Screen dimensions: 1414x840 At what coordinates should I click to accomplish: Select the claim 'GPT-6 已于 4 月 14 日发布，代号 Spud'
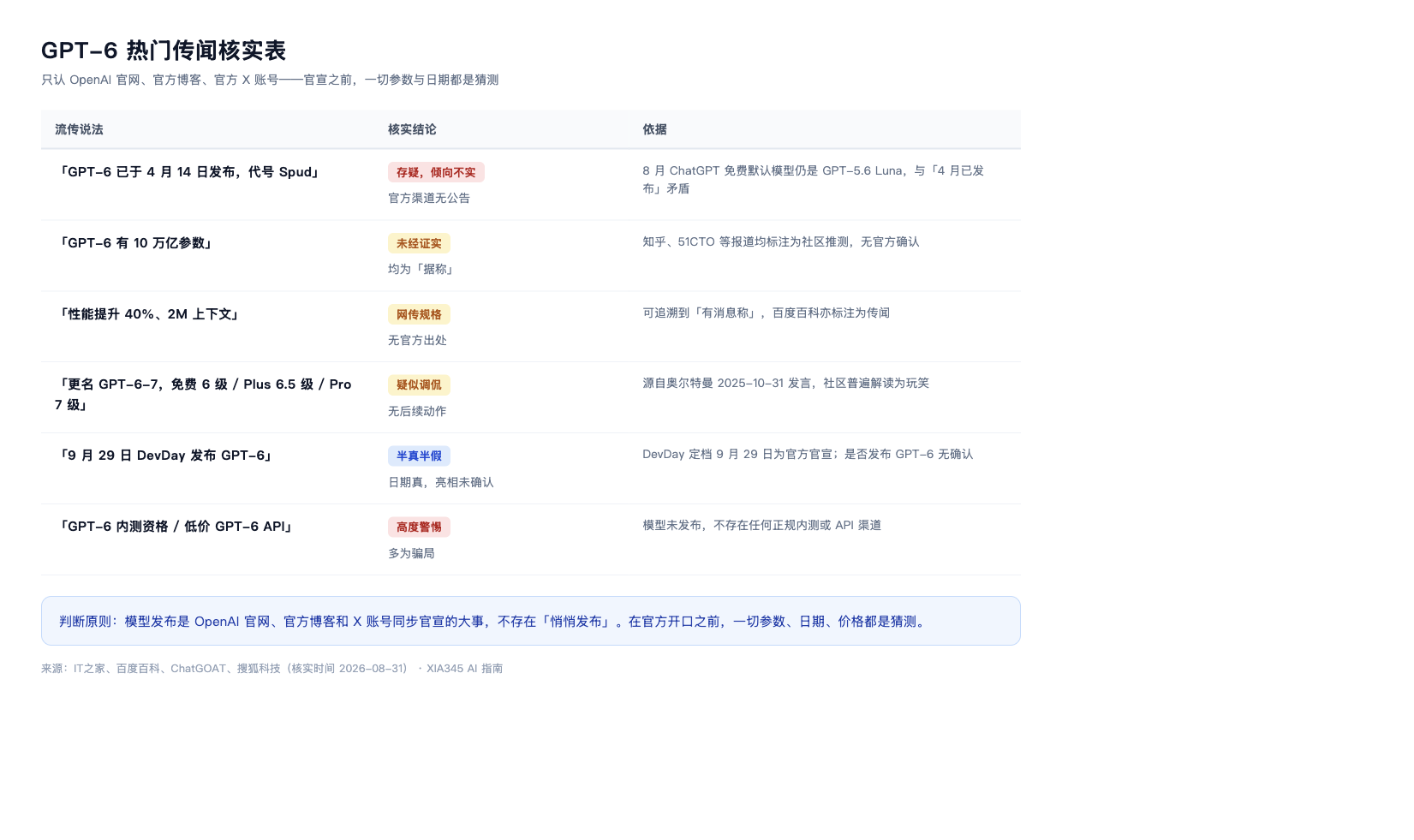[x=188, y=172]
